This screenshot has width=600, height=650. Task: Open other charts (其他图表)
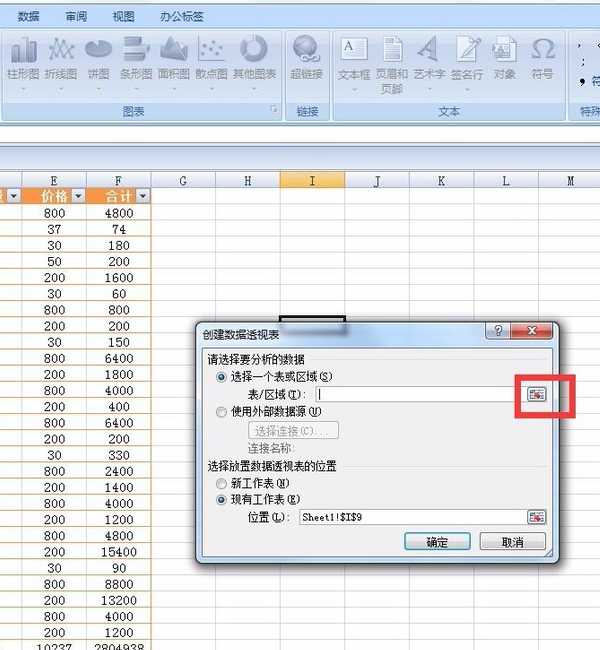(x=254, y=62)
